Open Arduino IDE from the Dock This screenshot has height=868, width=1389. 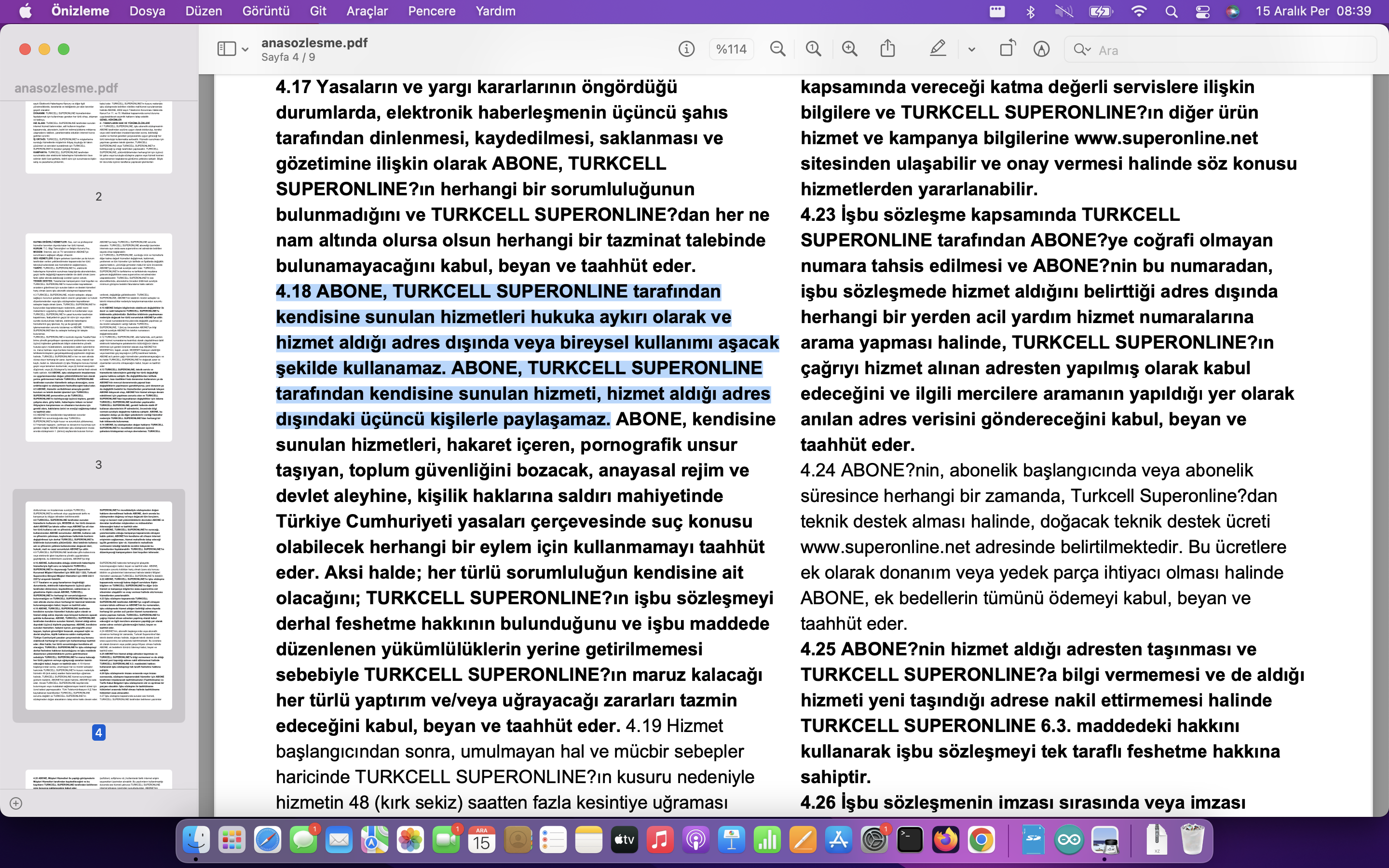click(x=1069, y=841)
